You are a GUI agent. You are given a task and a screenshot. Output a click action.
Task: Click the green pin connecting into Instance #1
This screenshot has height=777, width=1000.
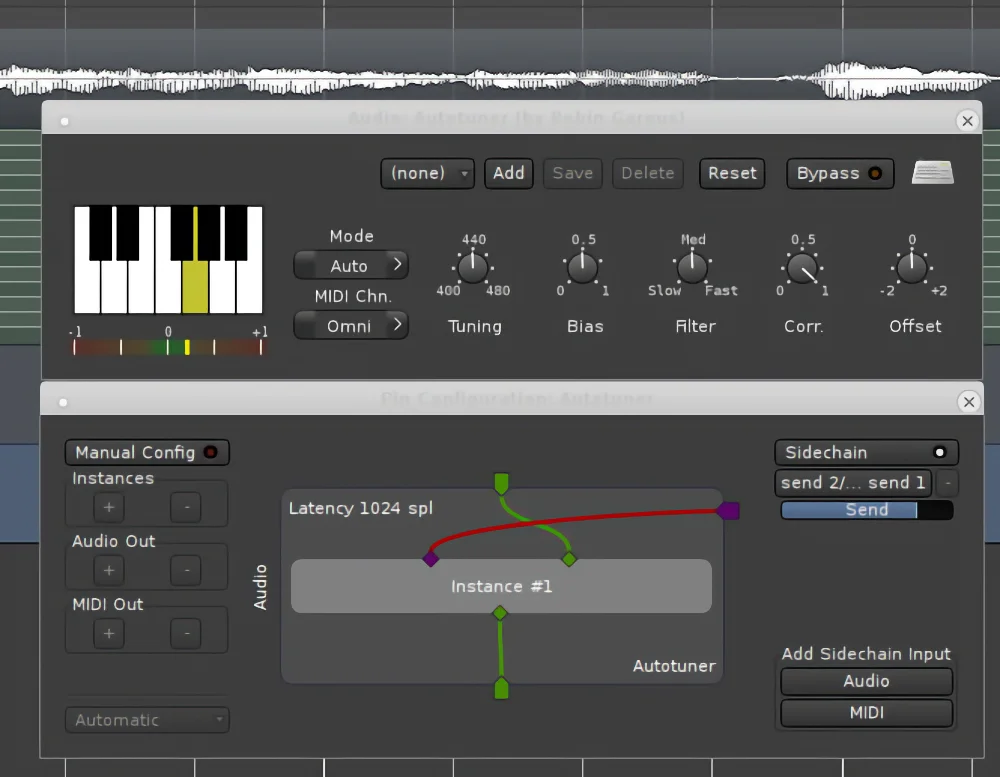568,560
